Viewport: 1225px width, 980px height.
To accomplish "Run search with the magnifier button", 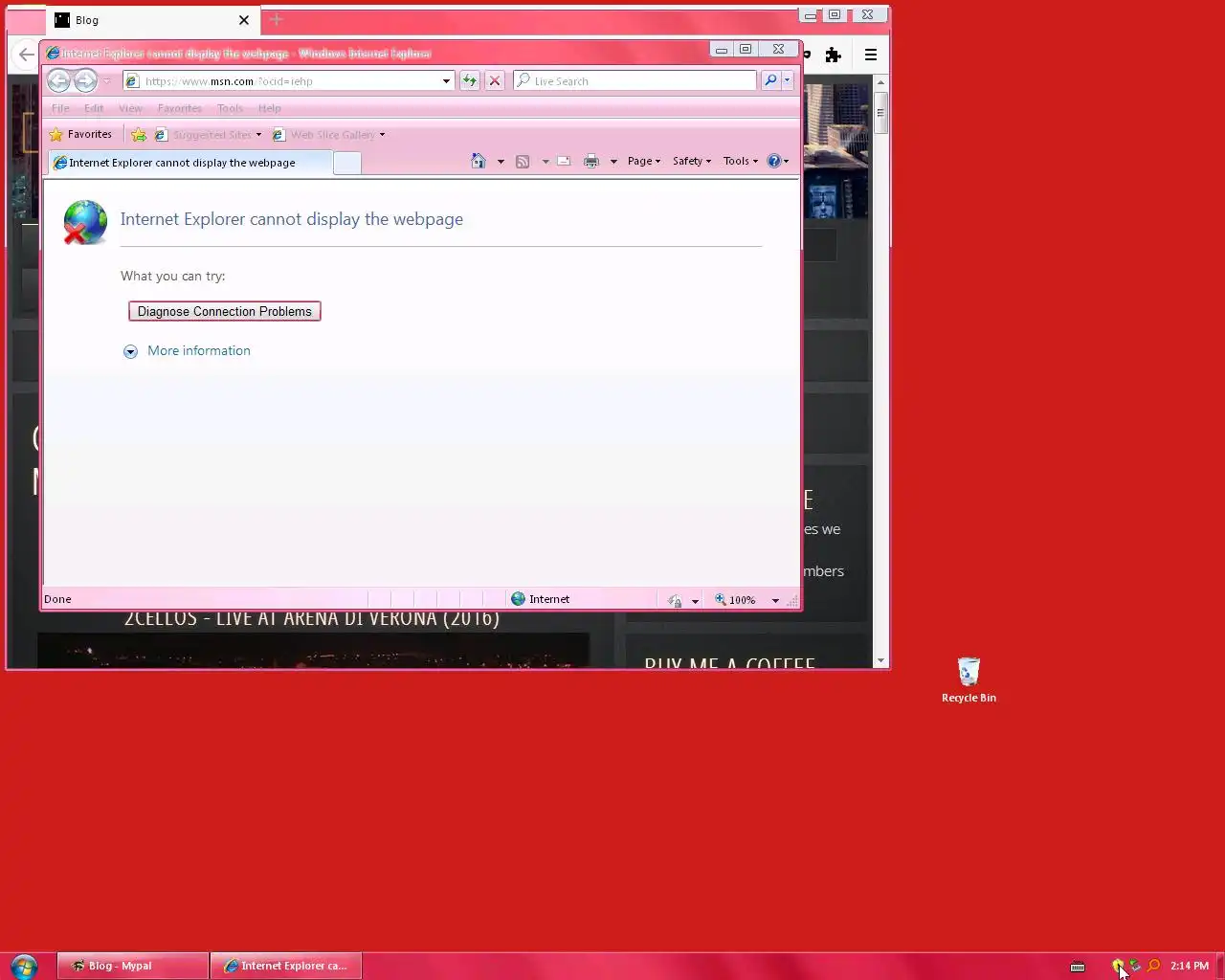I will pos(770,81).
